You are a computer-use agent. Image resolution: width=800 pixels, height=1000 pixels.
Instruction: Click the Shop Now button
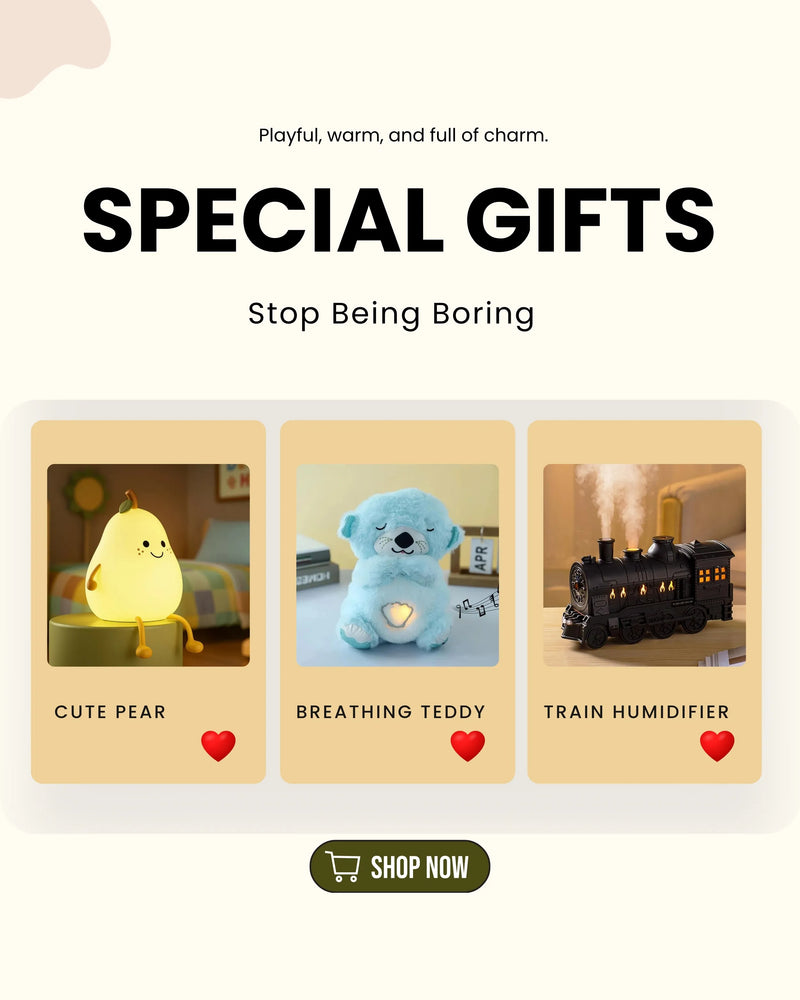400,867
